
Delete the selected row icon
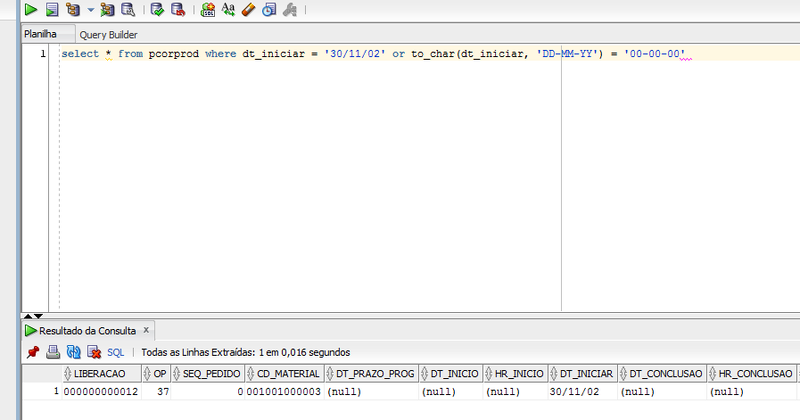click(94, 352)
